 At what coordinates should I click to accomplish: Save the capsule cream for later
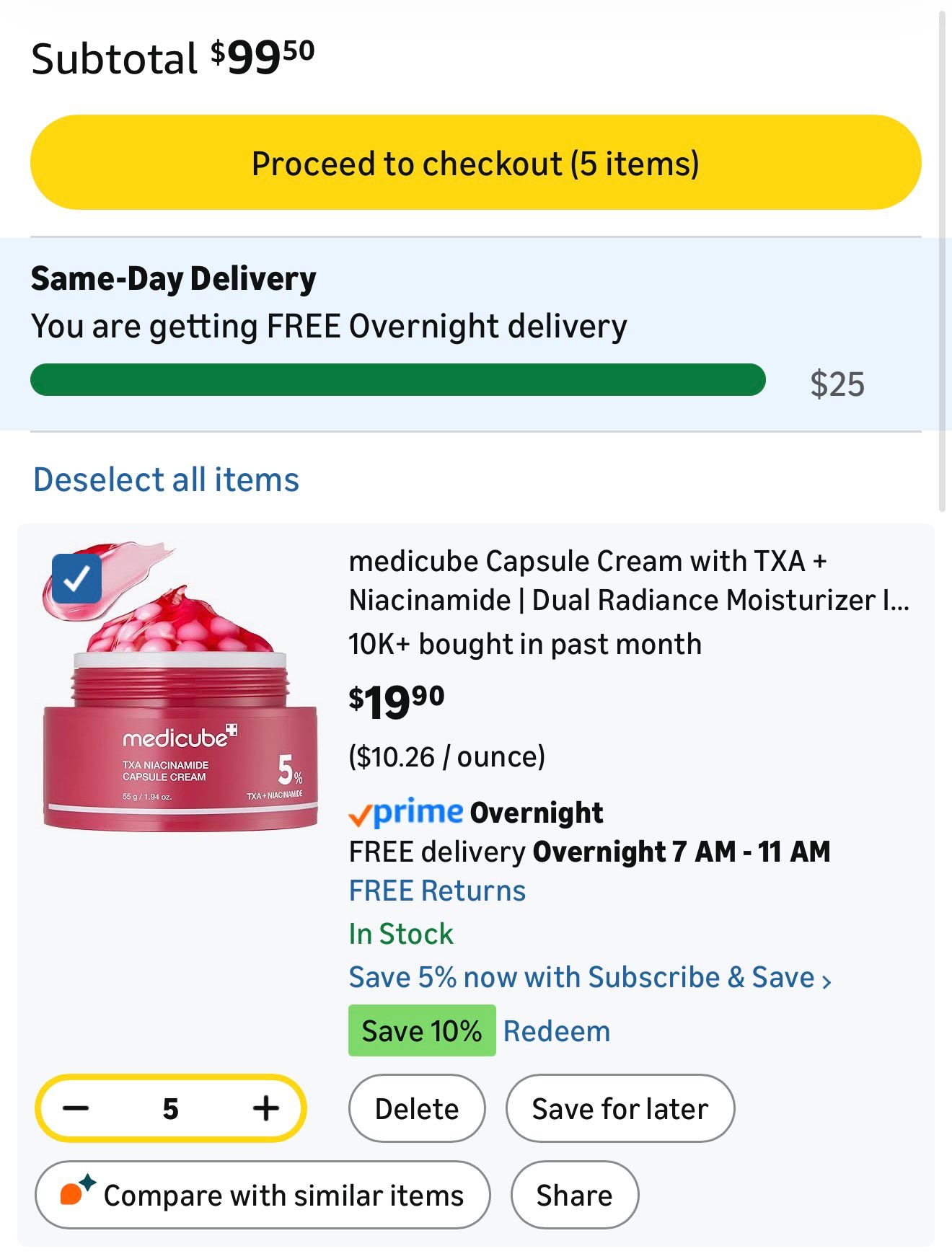coord(620,1108)
